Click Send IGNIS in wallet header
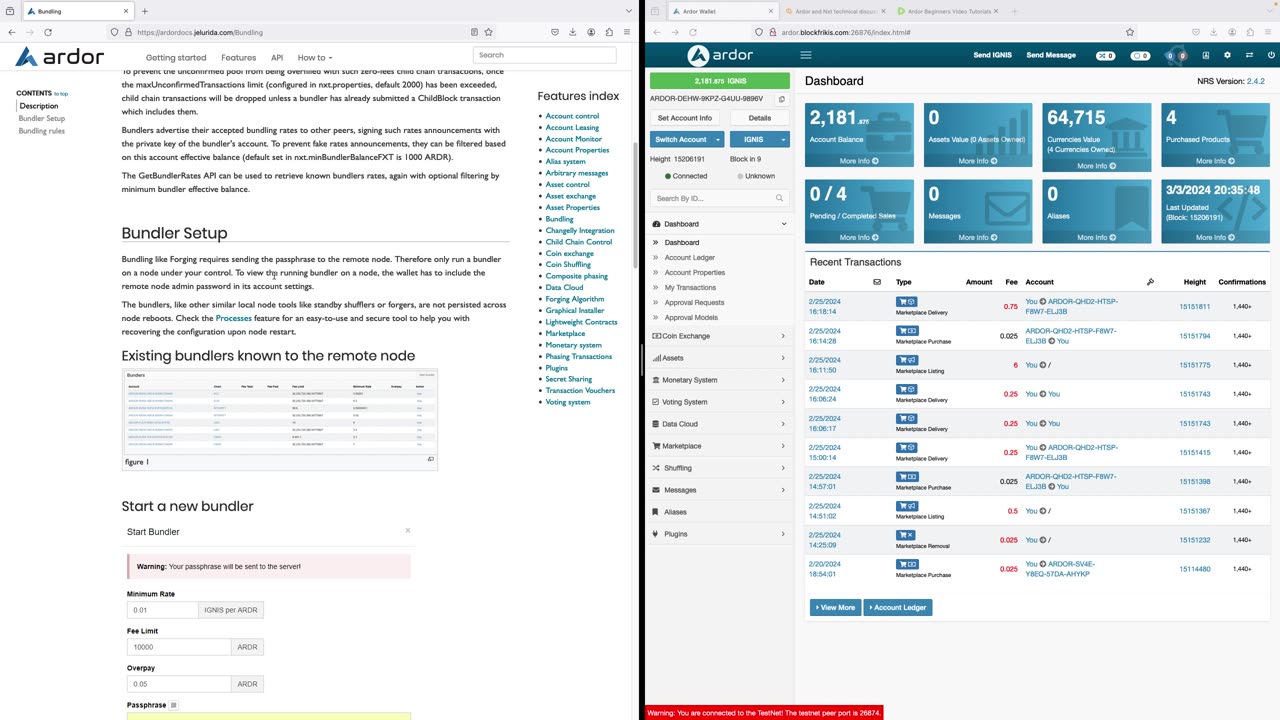The height and width of the screenshot is (720, 1280). pos(993,55)
